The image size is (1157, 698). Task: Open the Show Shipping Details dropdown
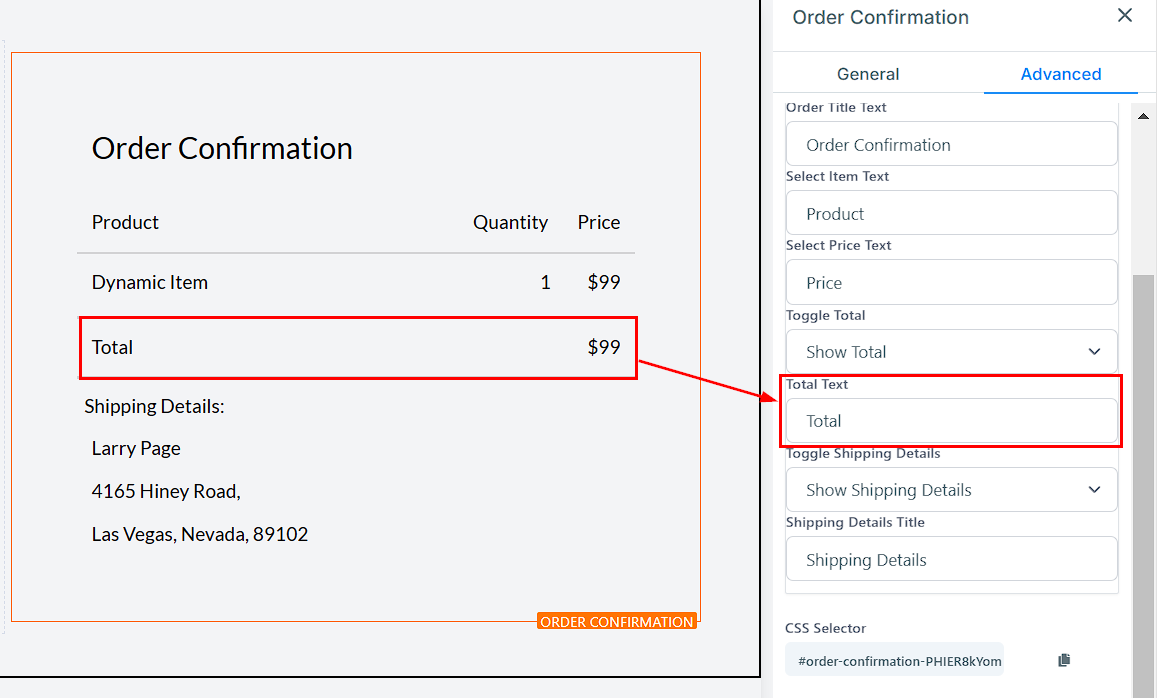951,490
